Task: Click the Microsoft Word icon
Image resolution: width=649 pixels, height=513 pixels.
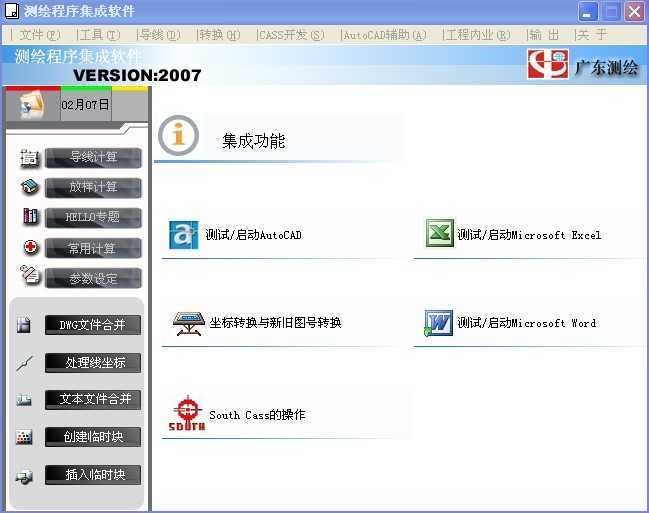Action: click(x=438, y=323)
